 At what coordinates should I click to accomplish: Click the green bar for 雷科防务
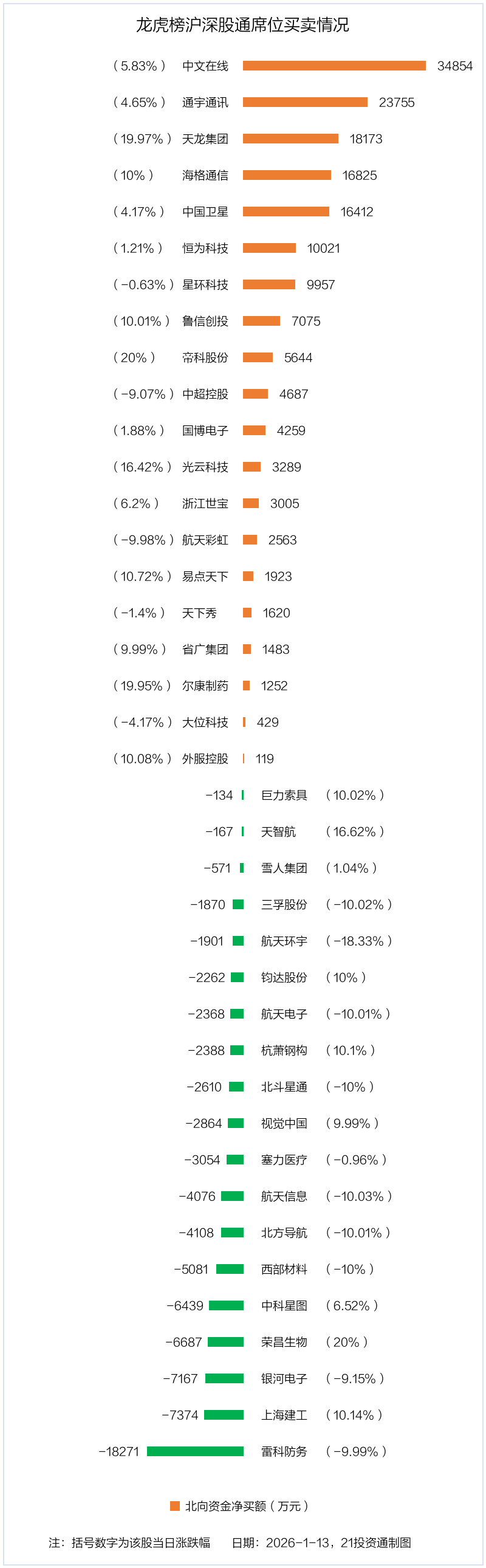click(195, 1451)
